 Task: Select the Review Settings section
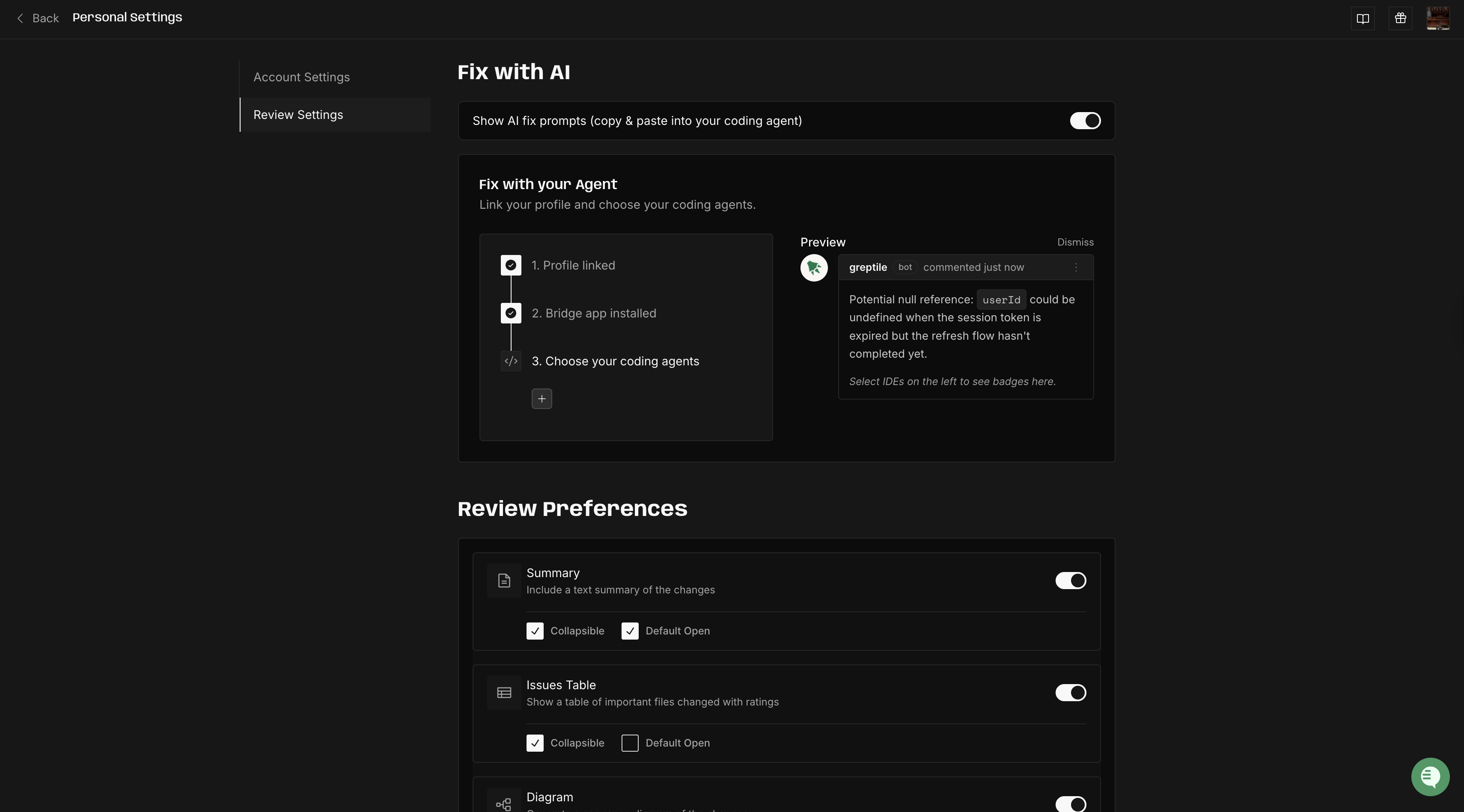pos(298,115)
